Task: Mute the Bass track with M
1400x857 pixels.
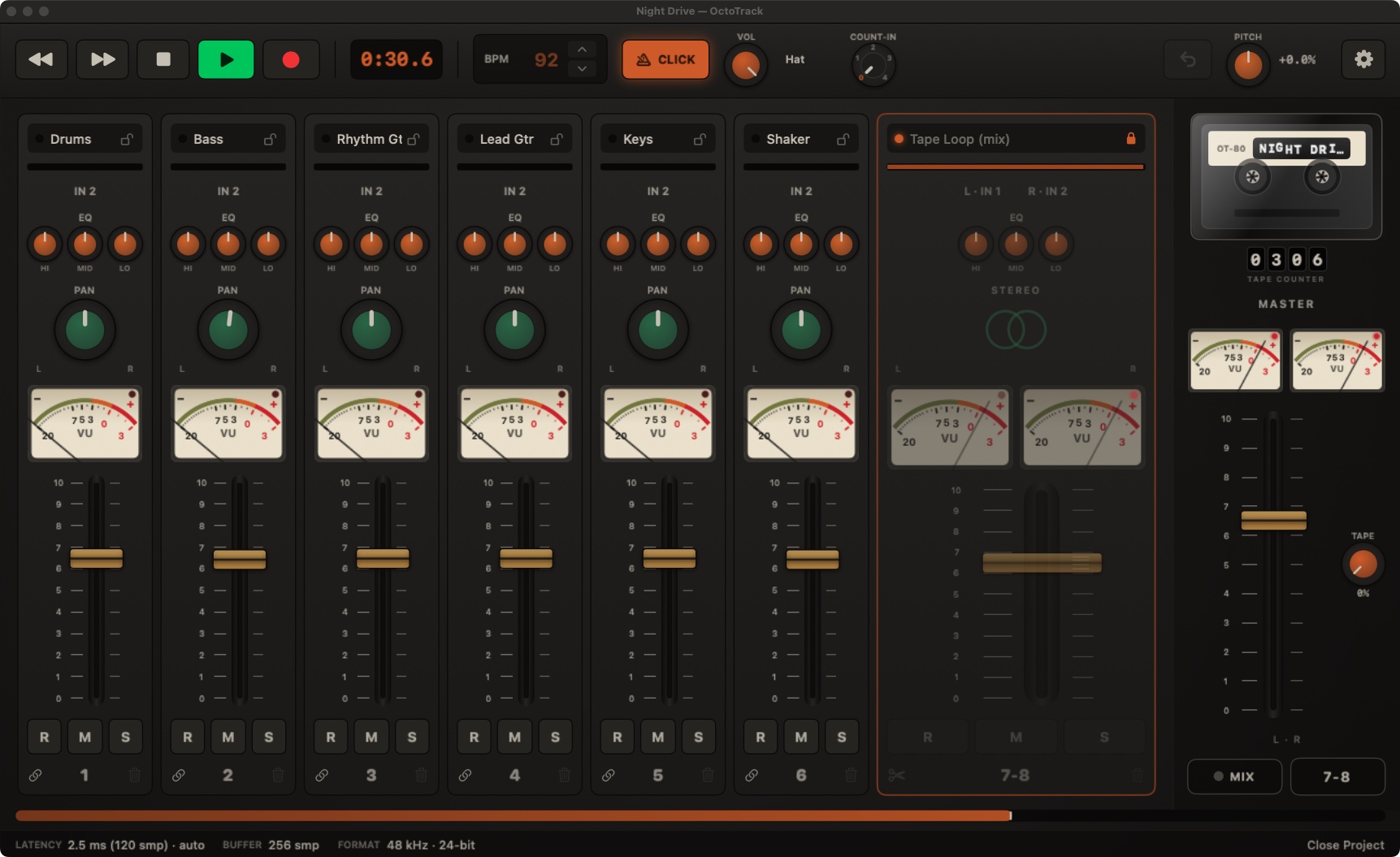Action: (x=228, y=737)
